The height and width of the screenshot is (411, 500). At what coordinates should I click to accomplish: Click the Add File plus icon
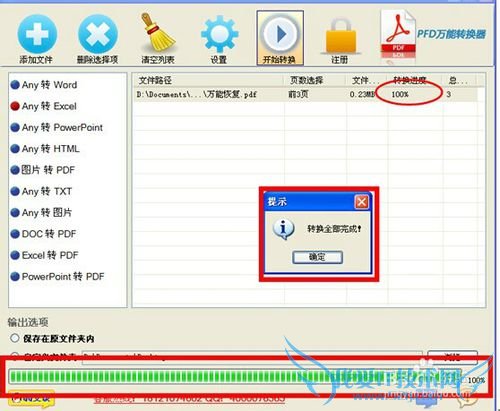[37, 34]
